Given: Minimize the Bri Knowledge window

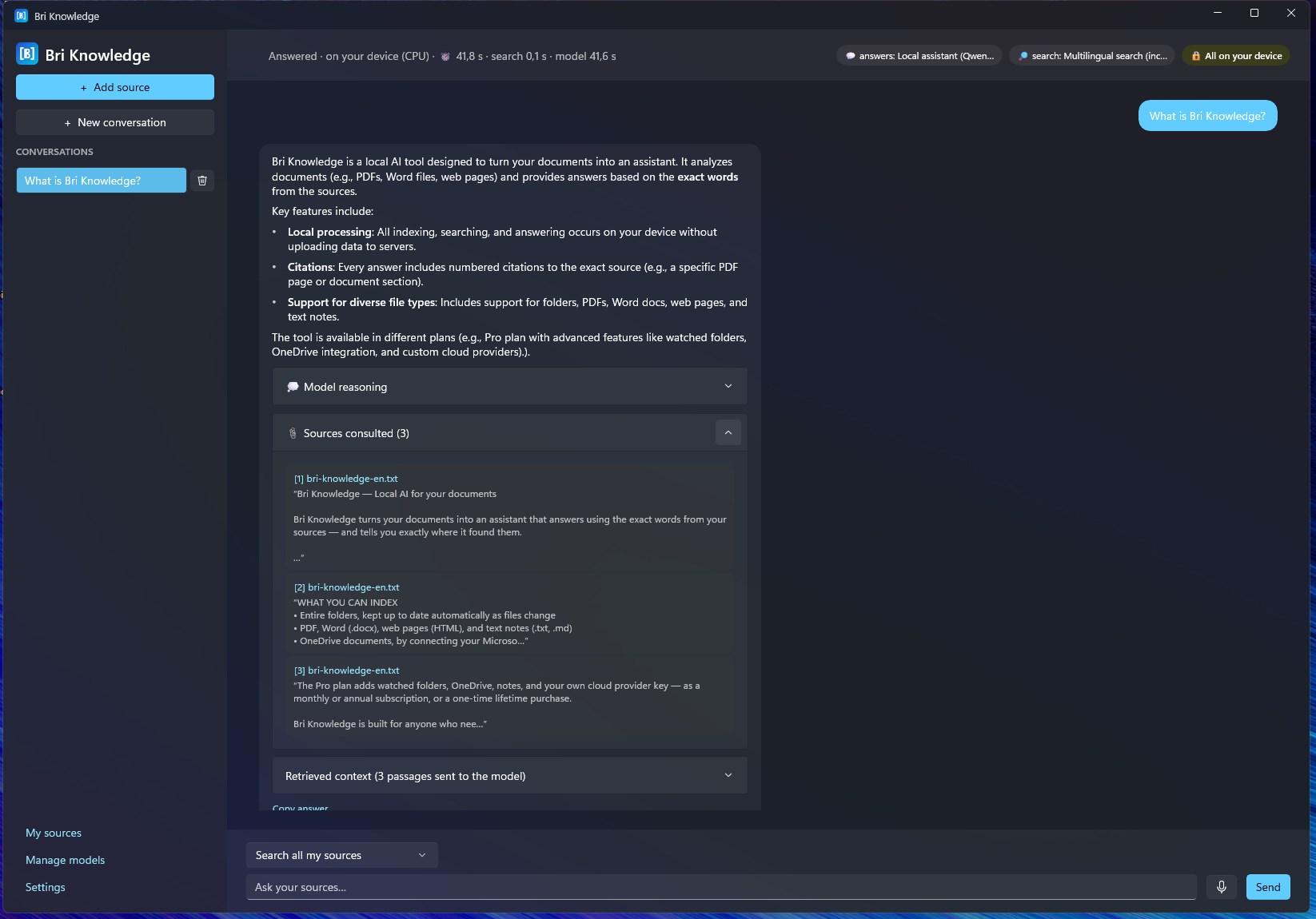Looking at the screenshot, I should [1218, 13].
